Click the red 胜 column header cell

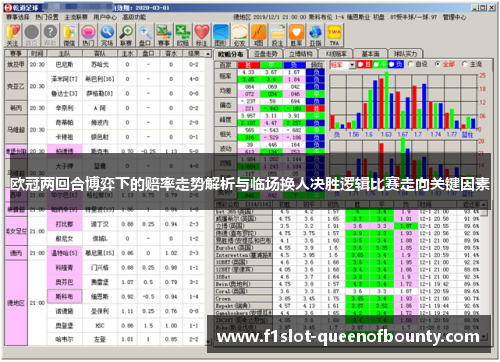pos(248,65)
